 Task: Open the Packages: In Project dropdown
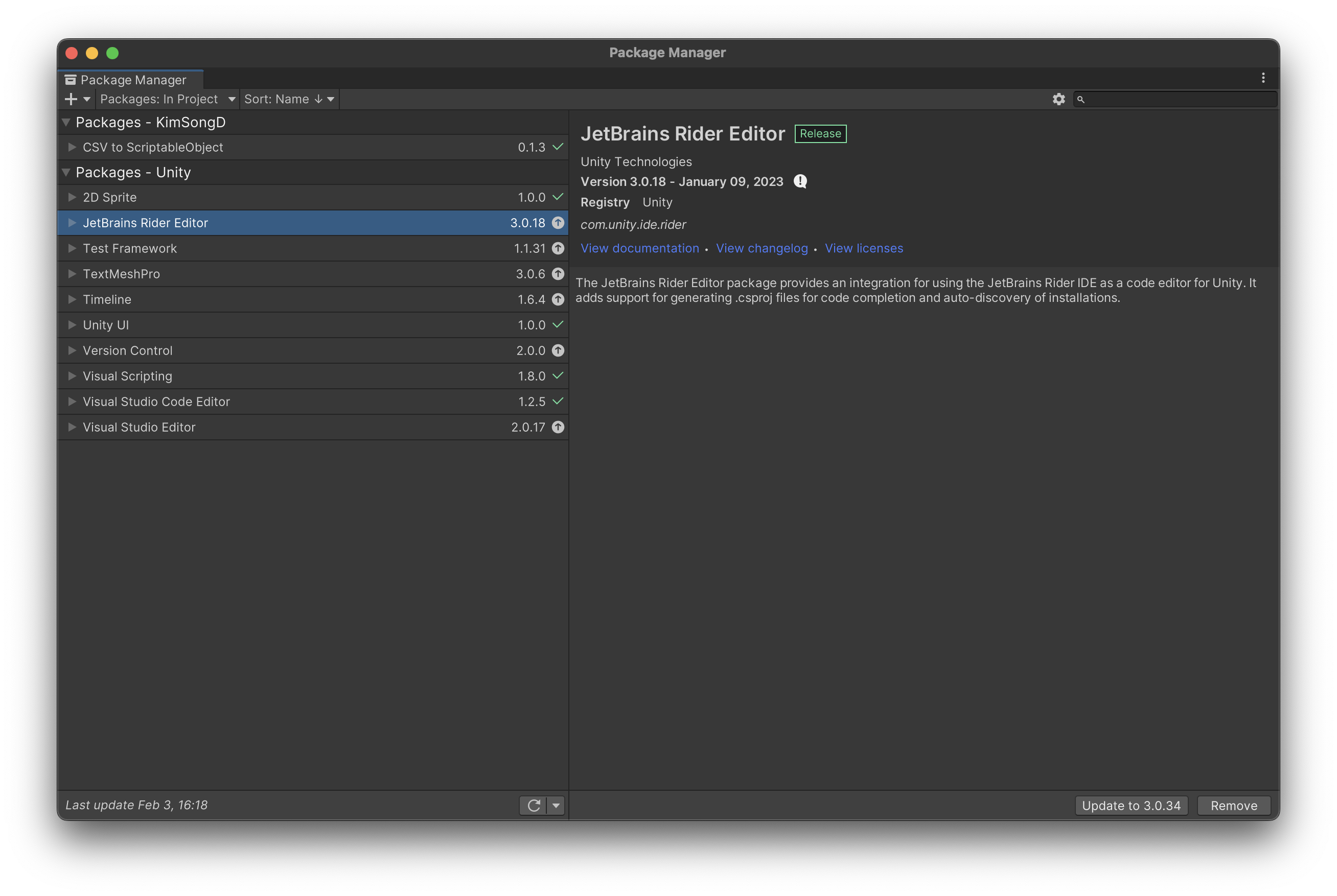(x=168, y=100)
